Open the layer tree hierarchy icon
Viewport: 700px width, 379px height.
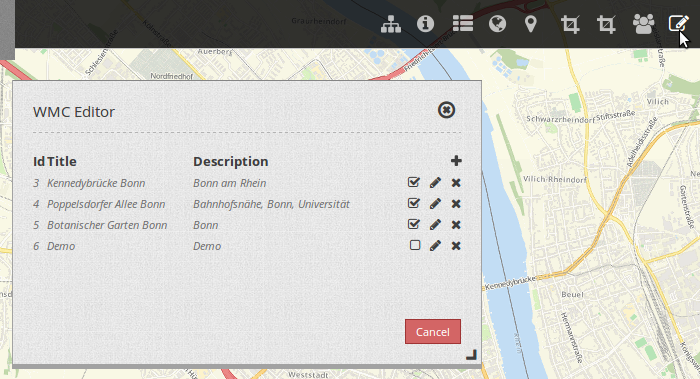pos(391,24)
